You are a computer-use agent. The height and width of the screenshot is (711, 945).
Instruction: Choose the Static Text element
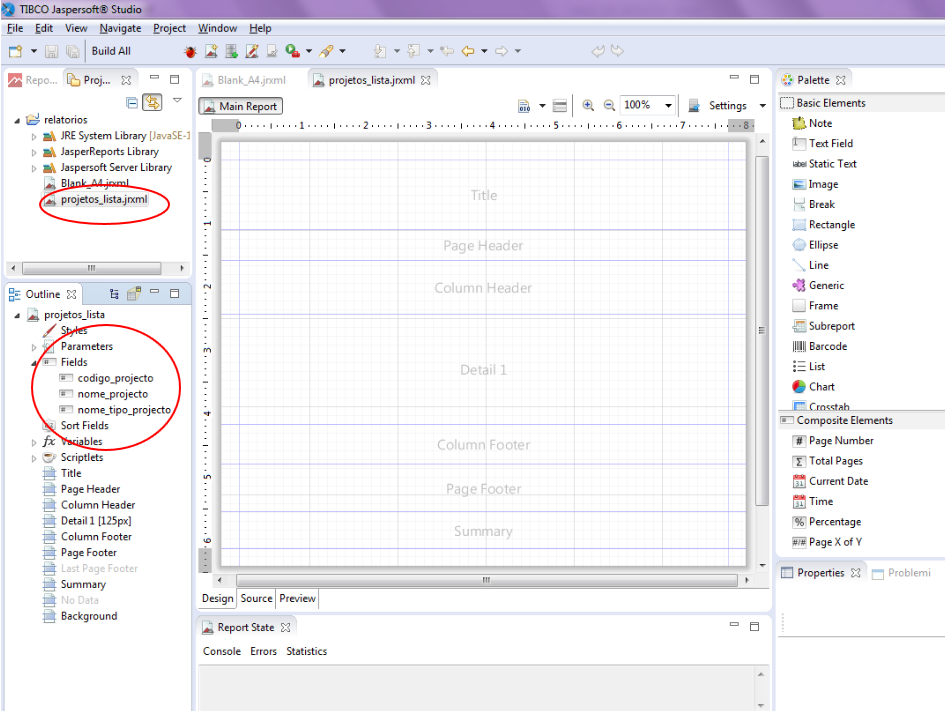pyautogui.click(x=824, y=164)
